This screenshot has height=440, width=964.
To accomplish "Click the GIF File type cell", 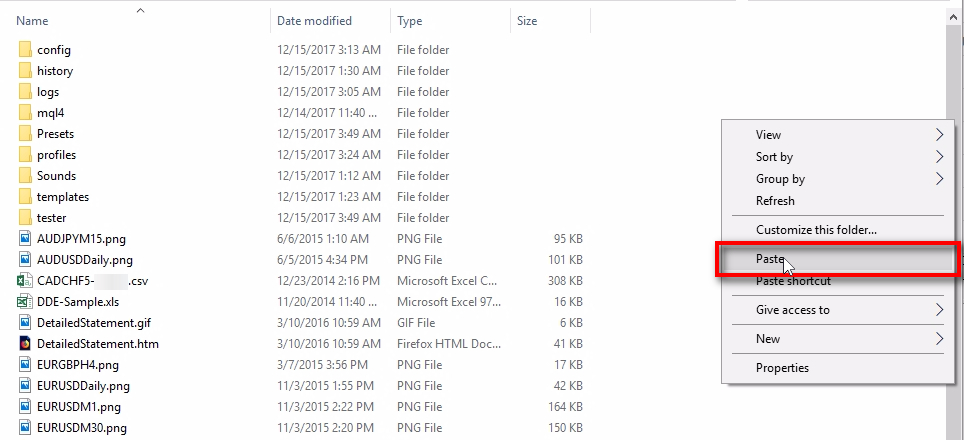I will tap(416, 323).
